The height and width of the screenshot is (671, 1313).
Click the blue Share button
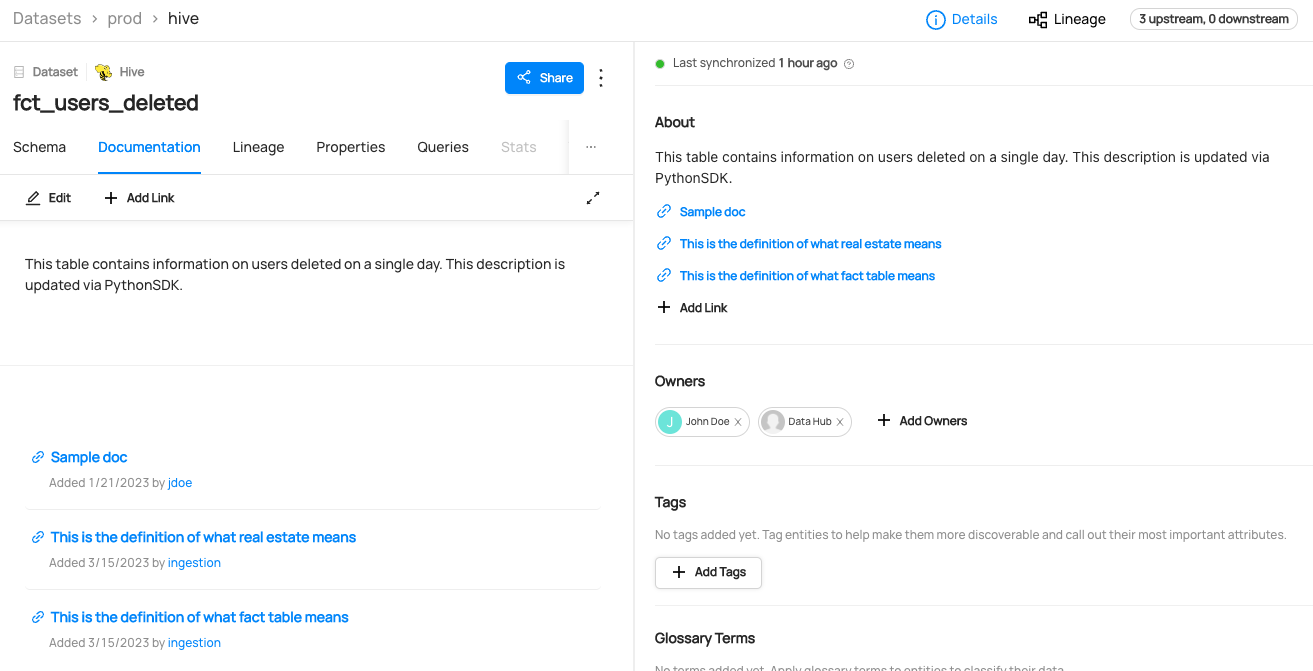544,77
